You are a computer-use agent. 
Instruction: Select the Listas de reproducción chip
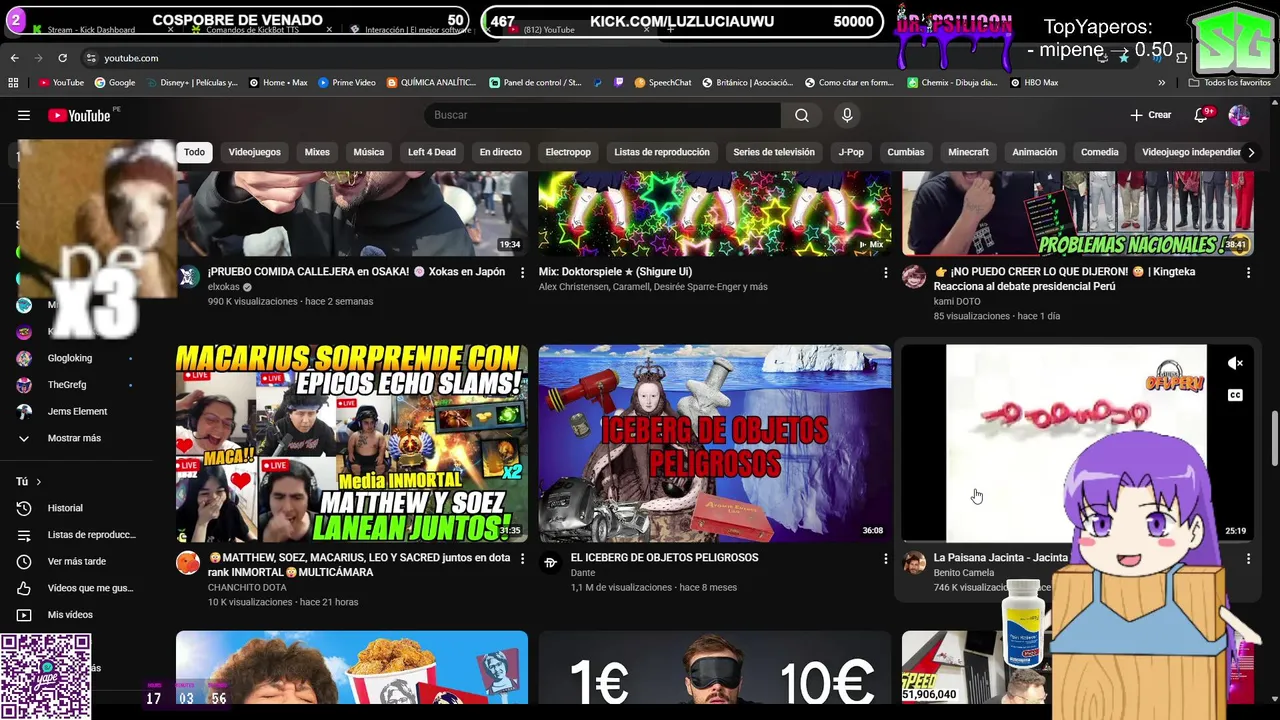(x=662, y=152)
